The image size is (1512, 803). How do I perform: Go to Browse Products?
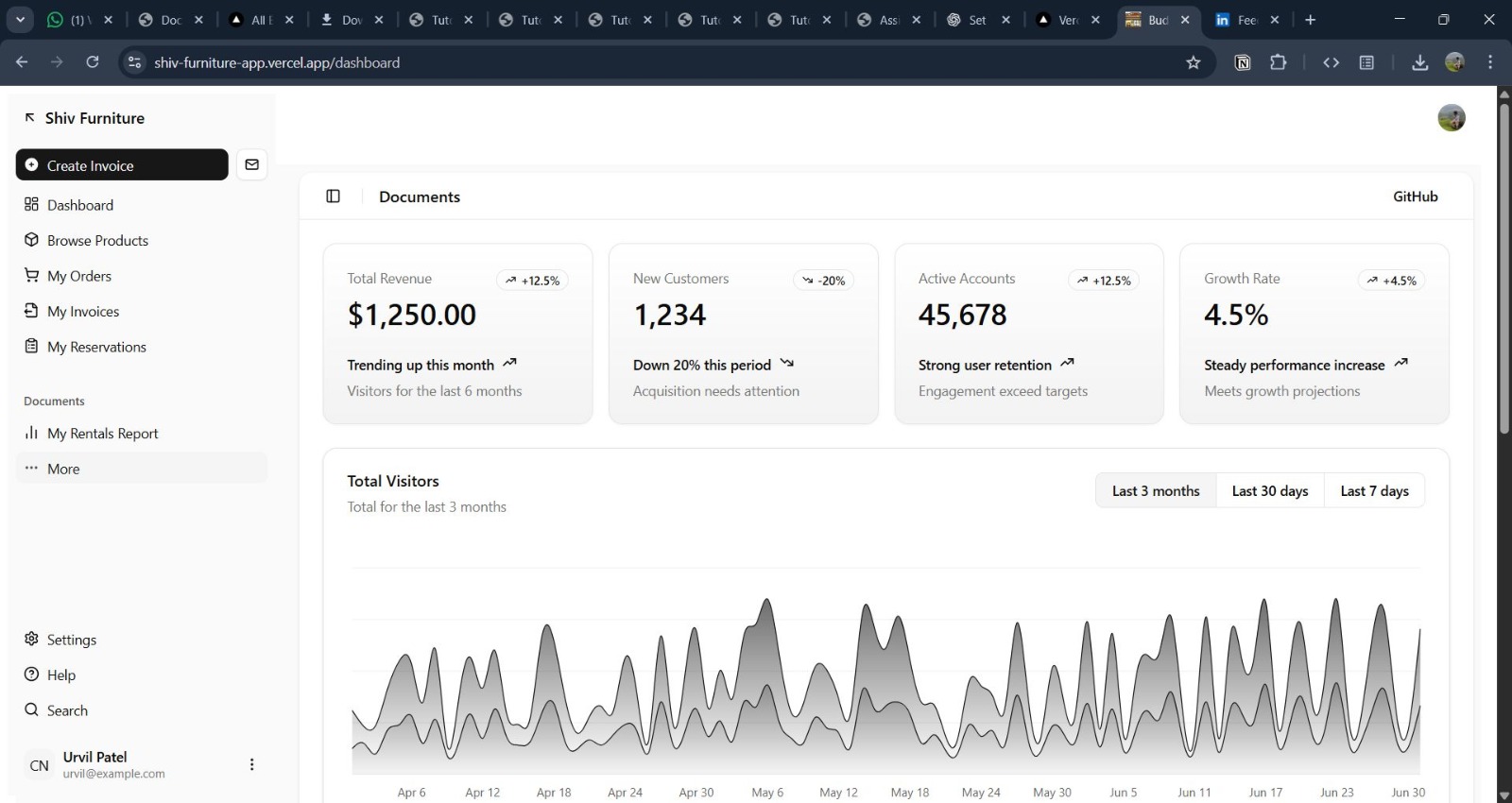pyautogui.click(x=97, y=241)
